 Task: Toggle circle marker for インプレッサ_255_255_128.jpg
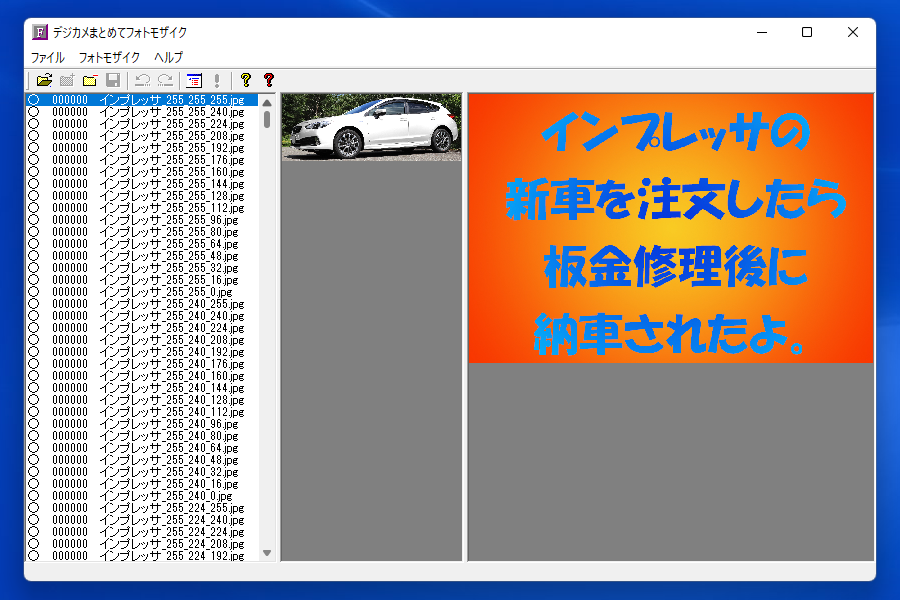(x=34, y=196)
